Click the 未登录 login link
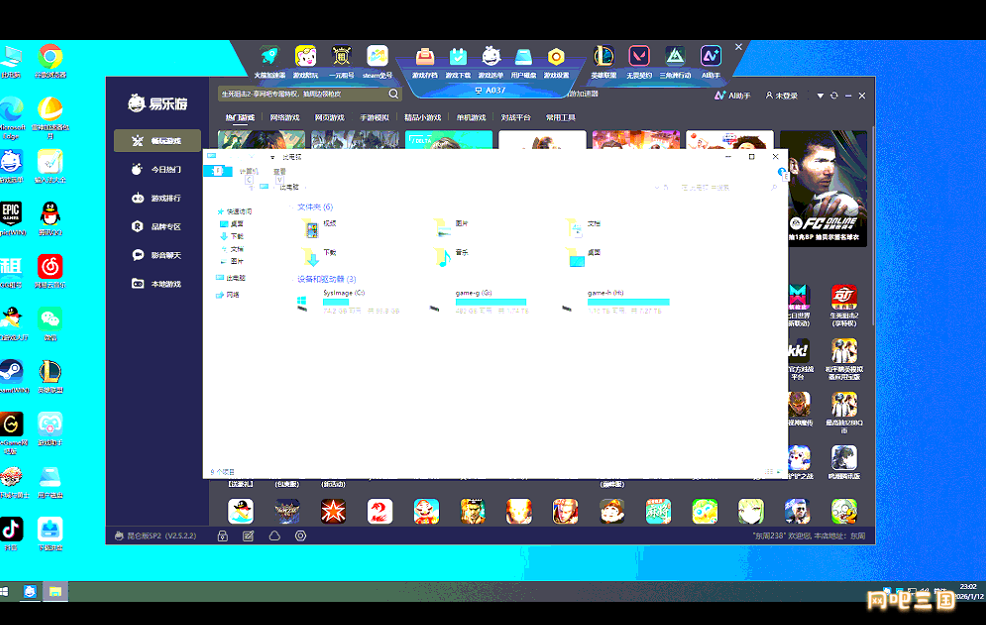Viewport: 986px width, 625px height. pos(782,95)
